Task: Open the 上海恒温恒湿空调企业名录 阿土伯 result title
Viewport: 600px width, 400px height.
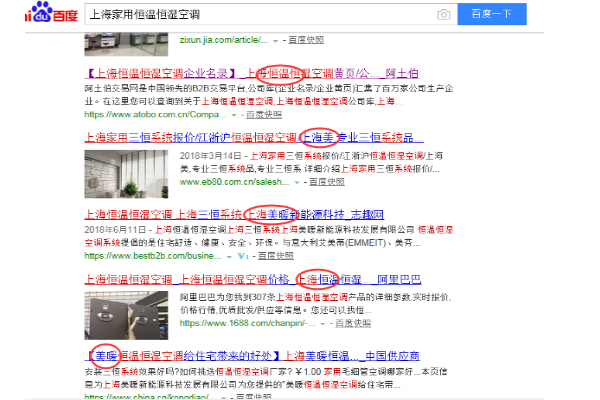Action: point(251,73)
